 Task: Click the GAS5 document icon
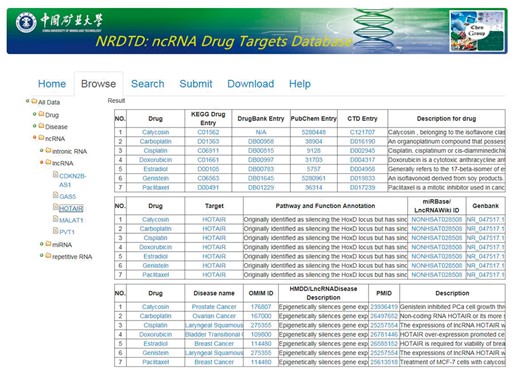(x=56, y=195)
